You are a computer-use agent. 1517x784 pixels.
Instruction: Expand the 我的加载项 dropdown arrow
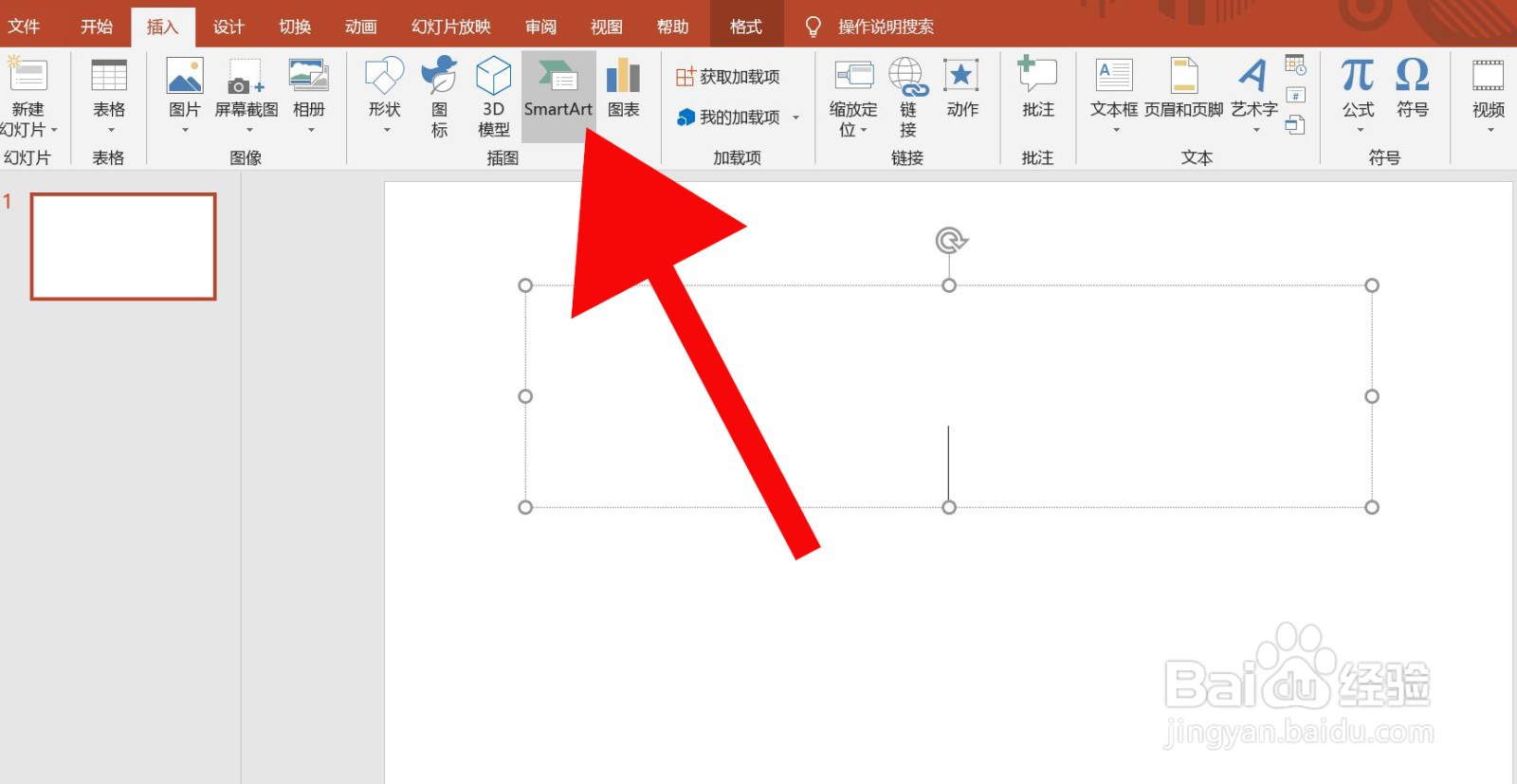[x=795, y=118]
